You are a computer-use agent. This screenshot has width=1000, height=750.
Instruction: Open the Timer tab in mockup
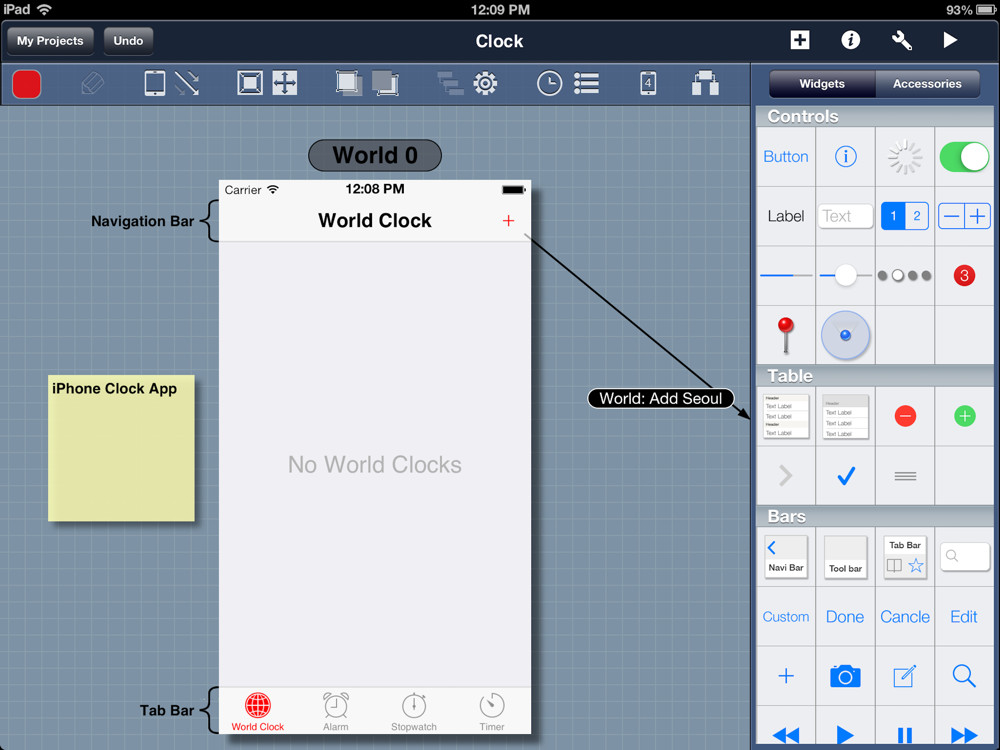point(492,712)
